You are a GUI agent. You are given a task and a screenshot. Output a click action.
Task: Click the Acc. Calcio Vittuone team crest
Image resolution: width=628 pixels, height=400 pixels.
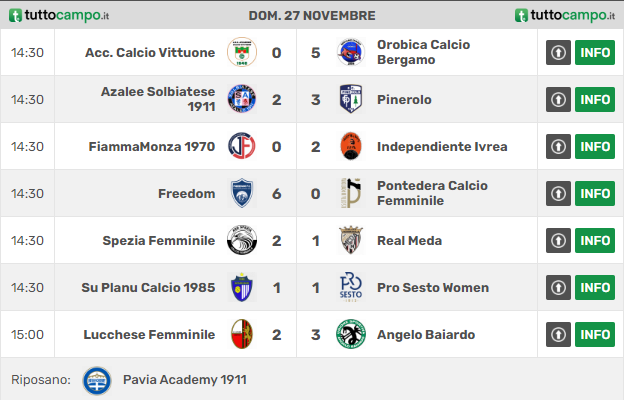tap(242, 52)
